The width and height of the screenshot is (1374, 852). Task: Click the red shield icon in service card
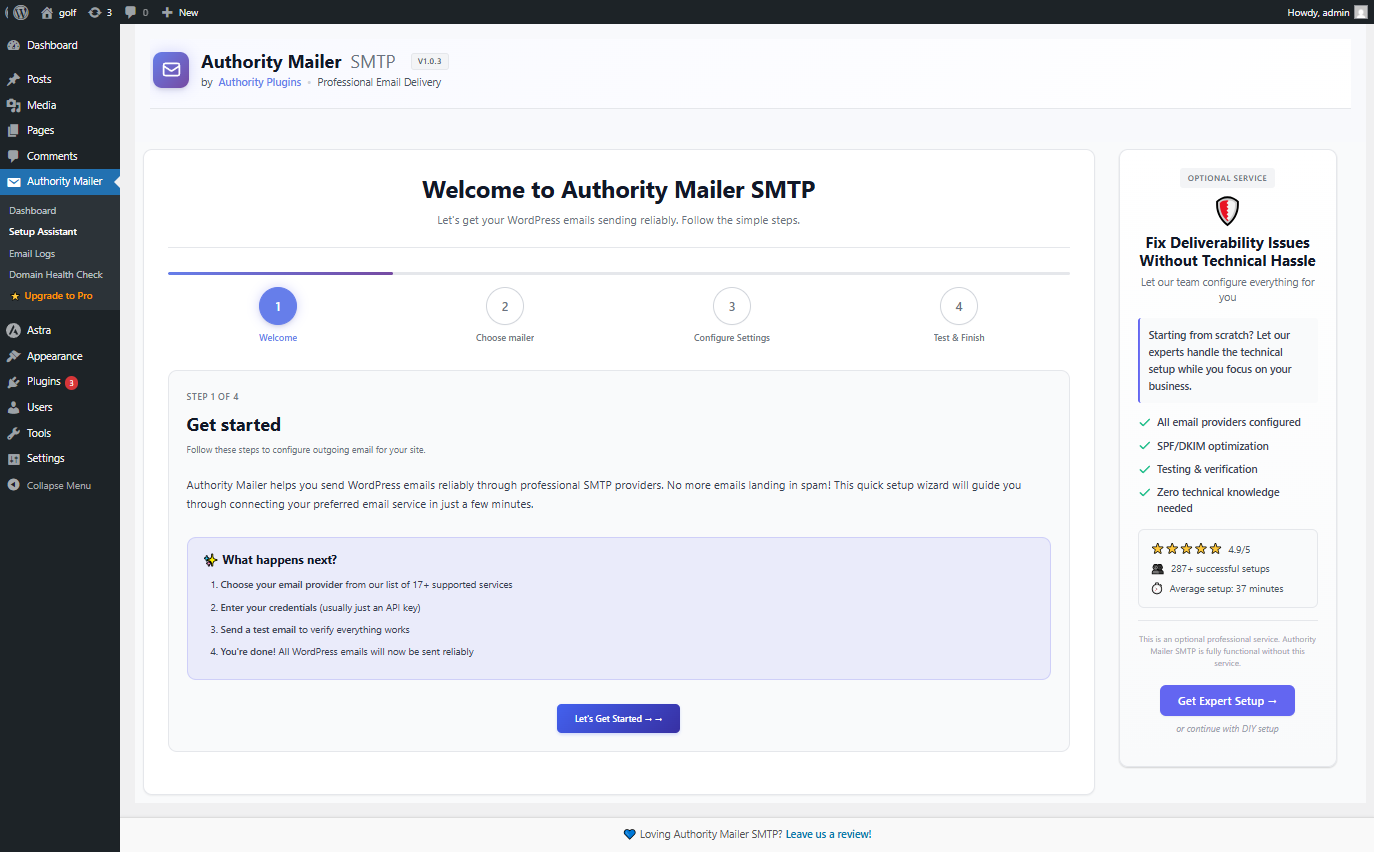[x=1227, y=210]
